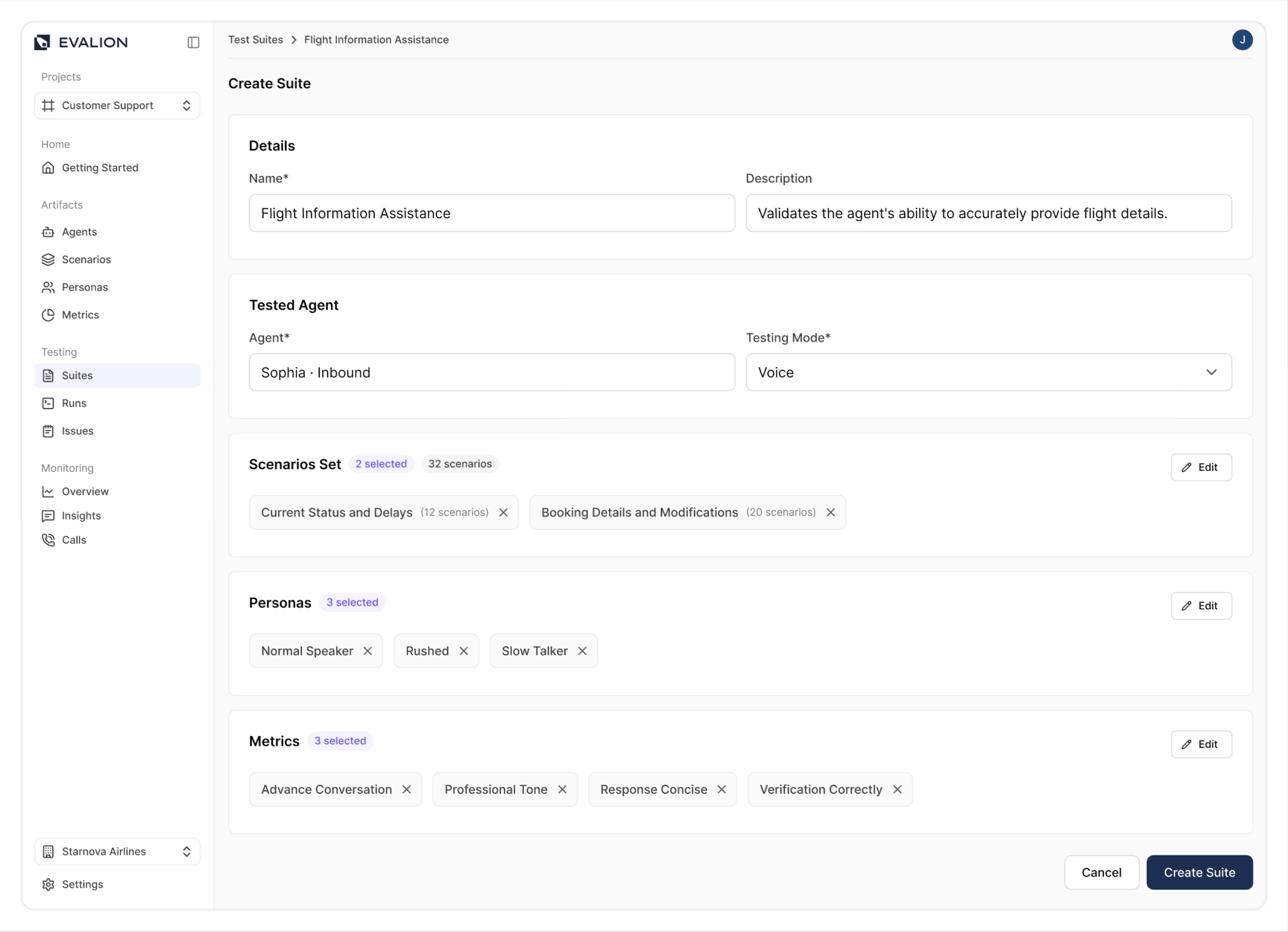
Task: Open the Customer Support project selector
Action: pyautogui.click(x=117, y=105)
